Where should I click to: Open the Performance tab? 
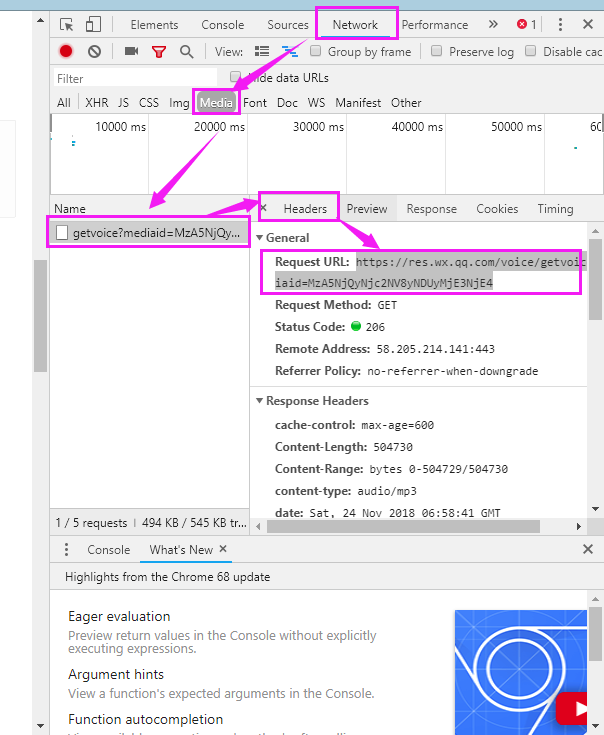click(435, 25)
